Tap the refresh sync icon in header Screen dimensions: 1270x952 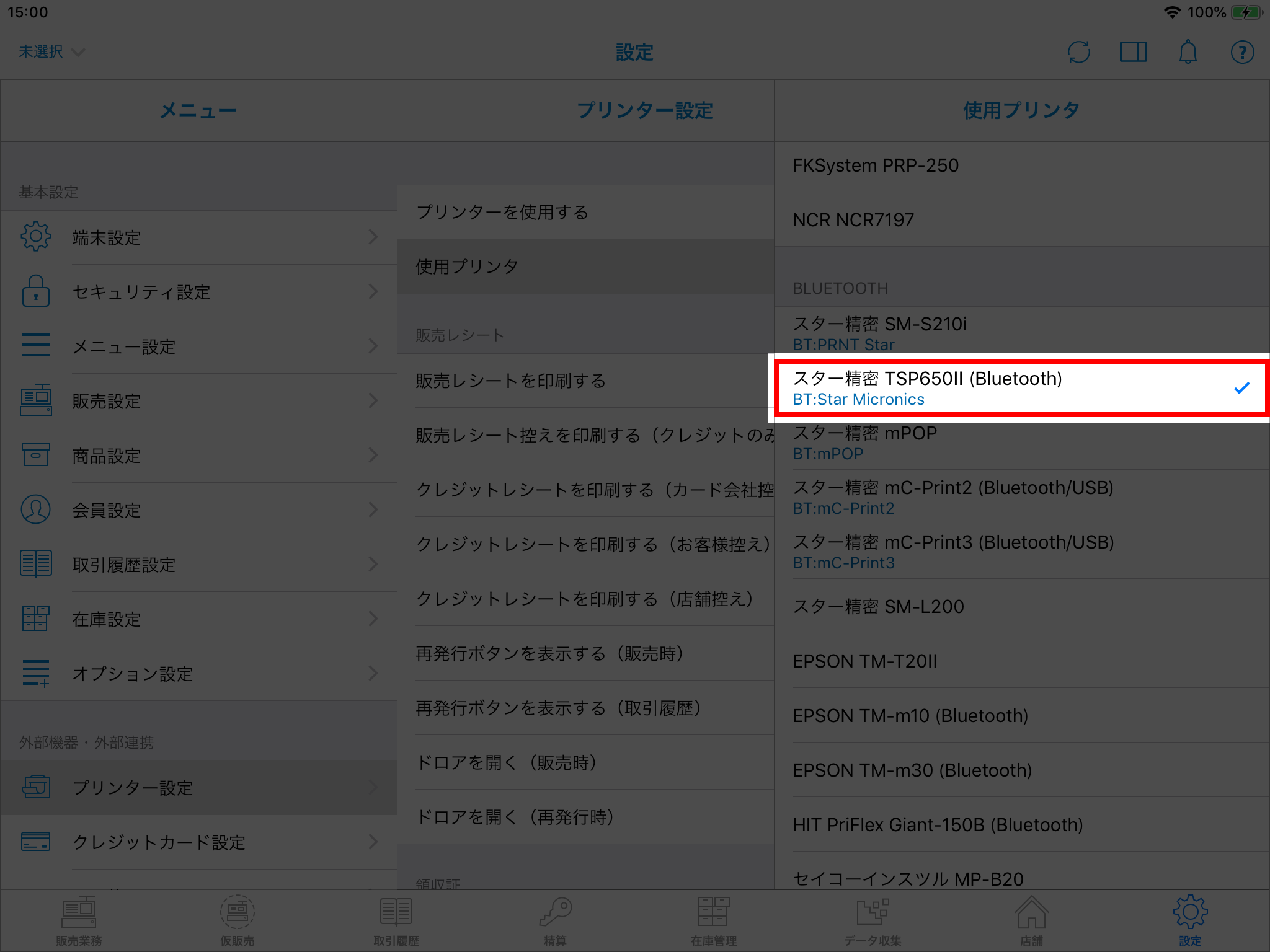point(1078,52)
